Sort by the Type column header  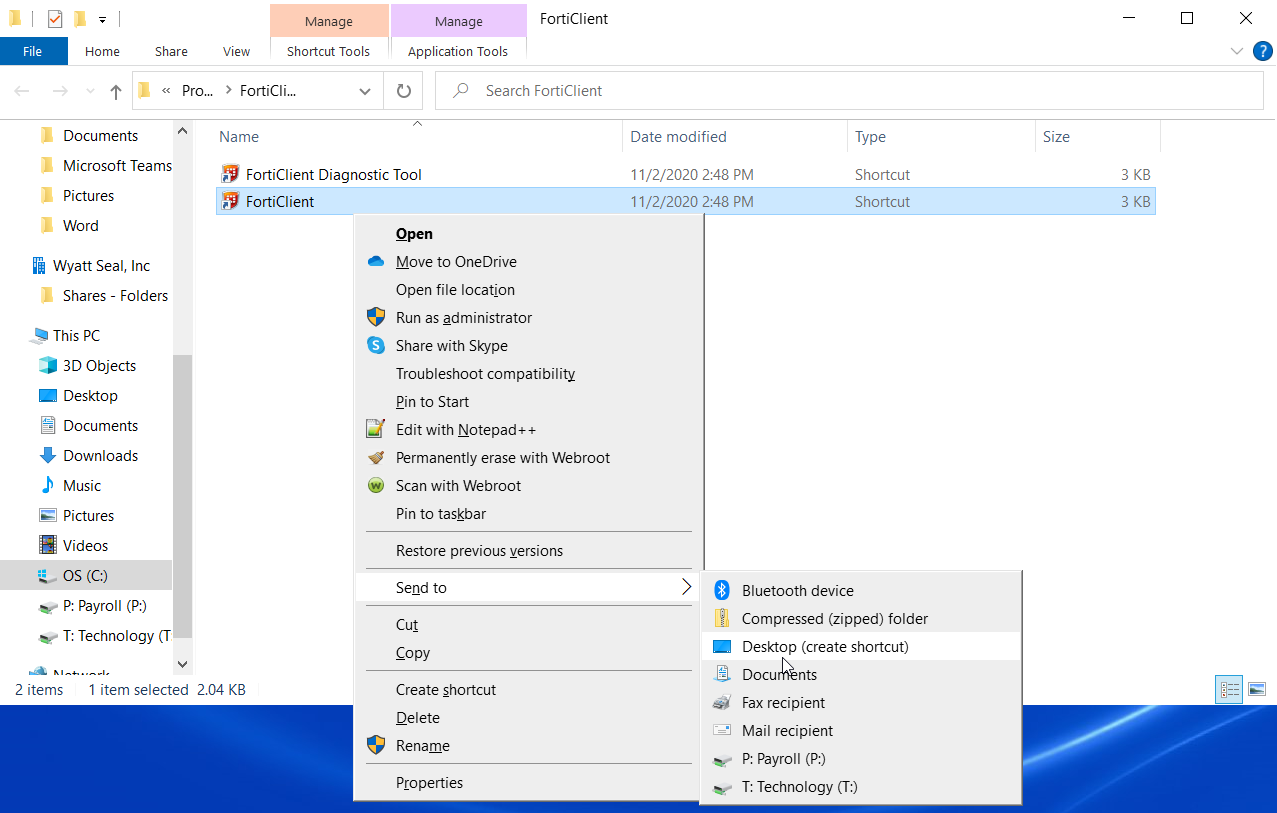[941, 137]
